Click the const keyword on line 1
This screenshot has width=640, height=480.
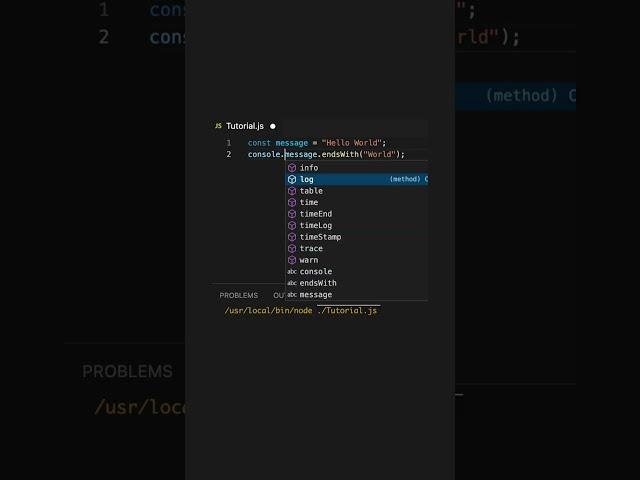click(x=259, y=143)
